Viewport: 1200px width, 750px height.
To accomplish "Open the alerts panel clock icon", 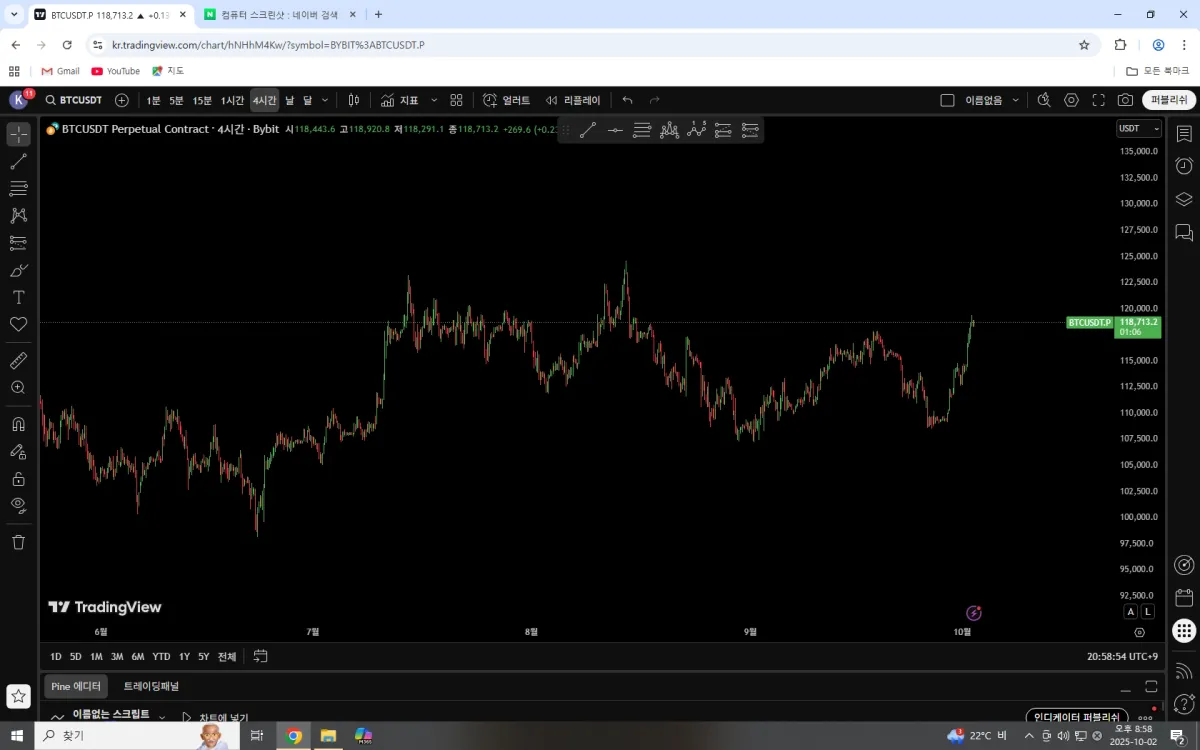I will (1184, 166).
